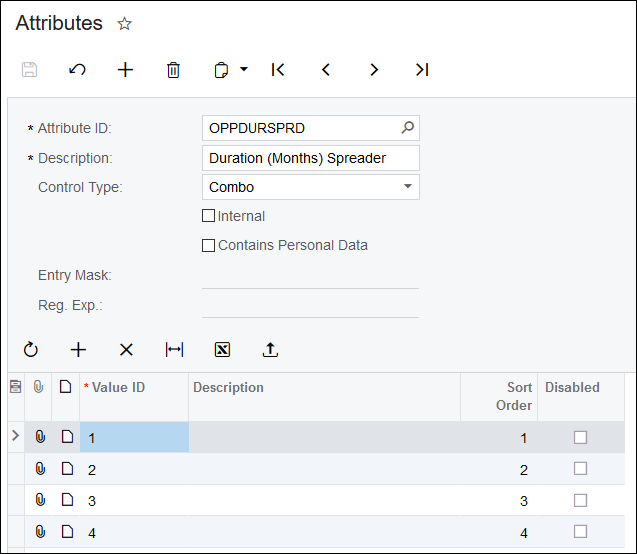Open attachments for value 1 row
637x554 pixels.
tap(40, 437)
